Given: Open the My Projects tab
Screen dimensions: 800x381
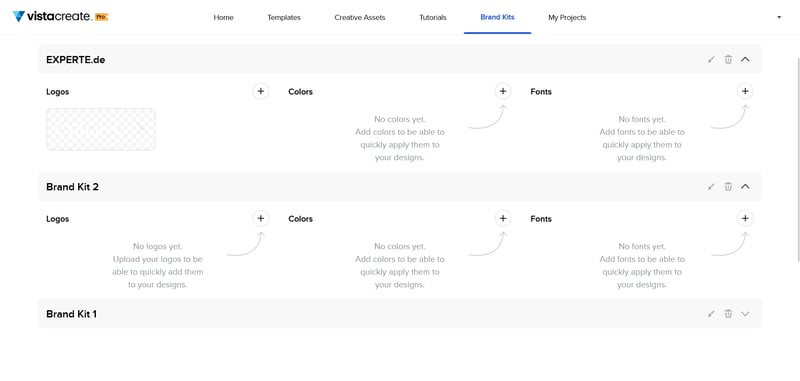Looking at the screenshot, I should (x=567, y=17).
